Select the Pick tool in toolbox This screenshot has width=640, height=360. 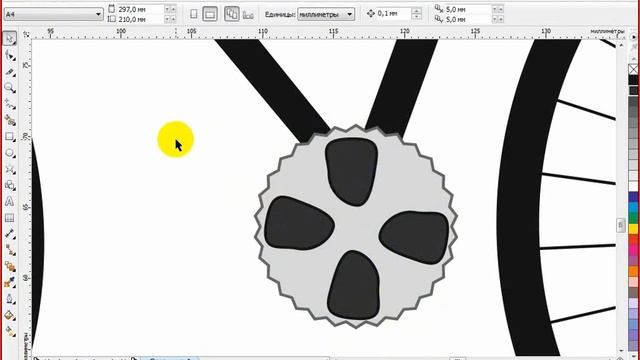click(10, 39)
